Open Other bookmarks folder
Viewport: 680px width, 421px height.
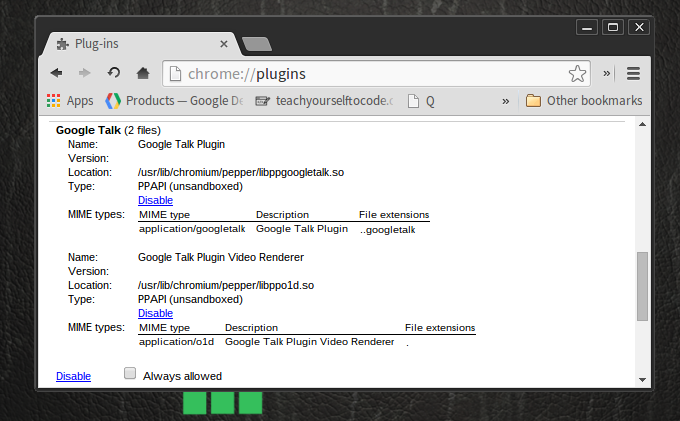(x=584, y=101)
